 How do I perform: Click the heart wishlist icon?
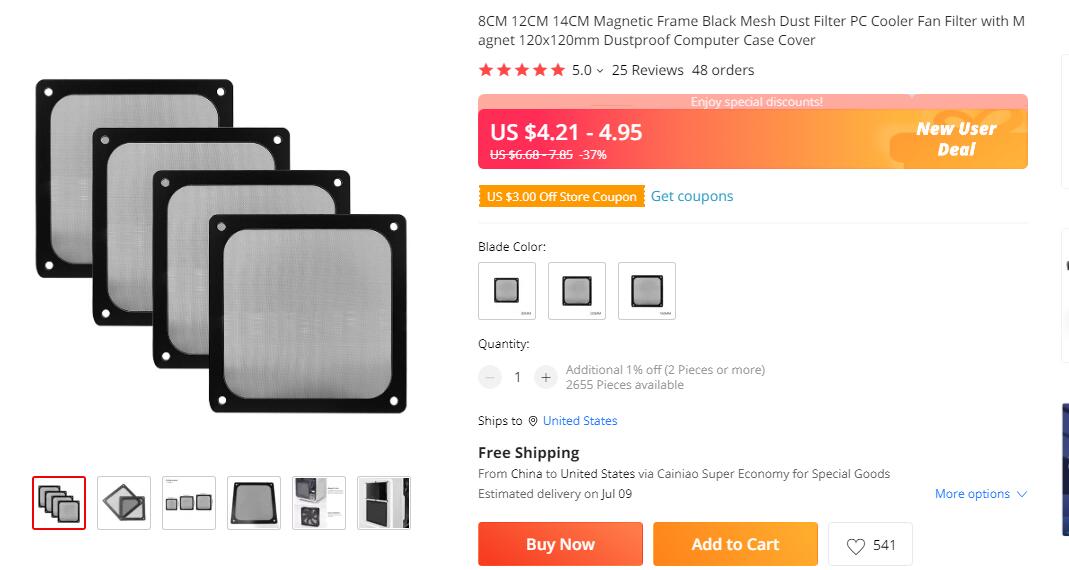point(856,546)
